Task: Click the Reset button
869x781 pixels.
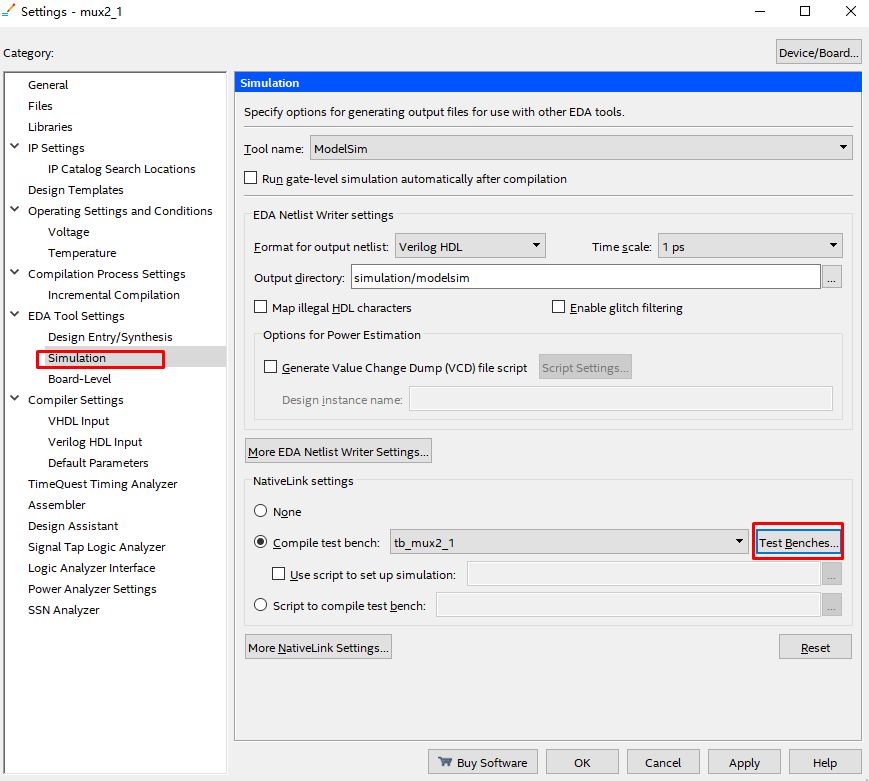Action: click(815, 647)
